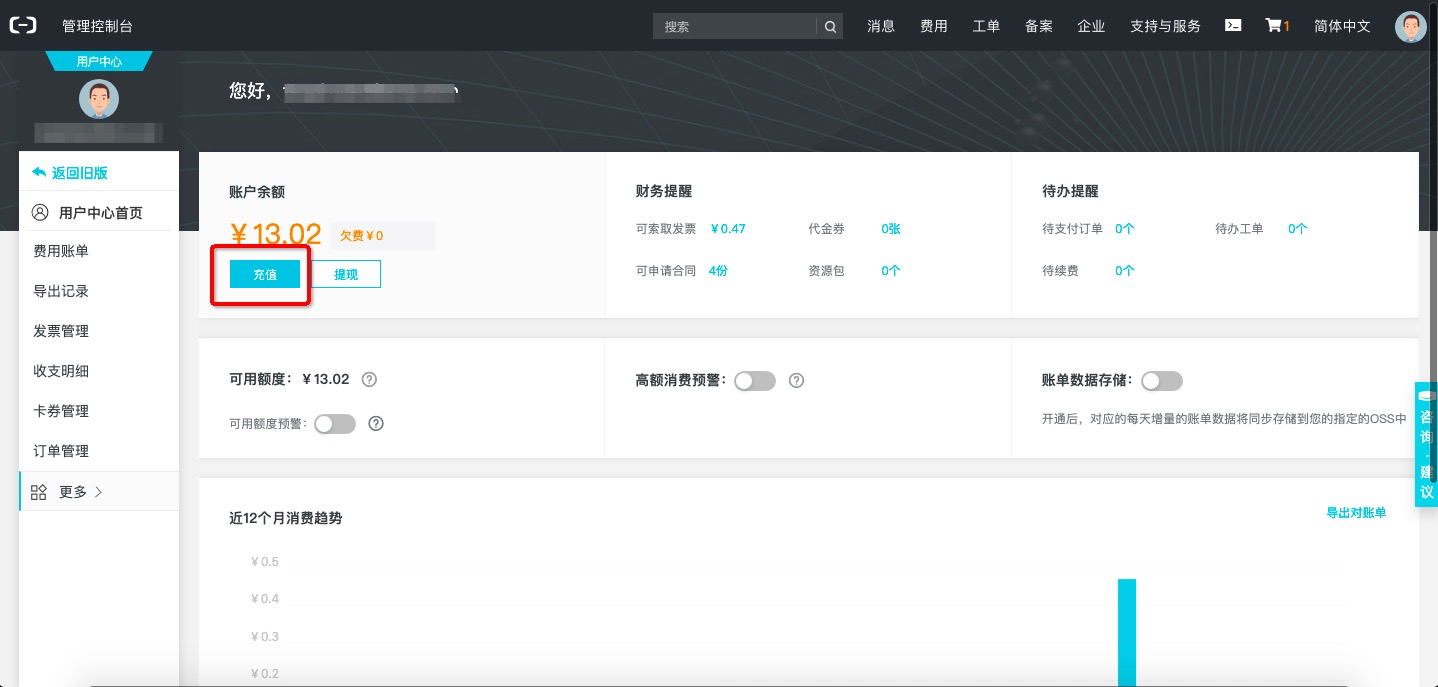The height and width of the screenshot is (687, 1438).
Task: Open the 费用 menu
Action: [934, 26]
